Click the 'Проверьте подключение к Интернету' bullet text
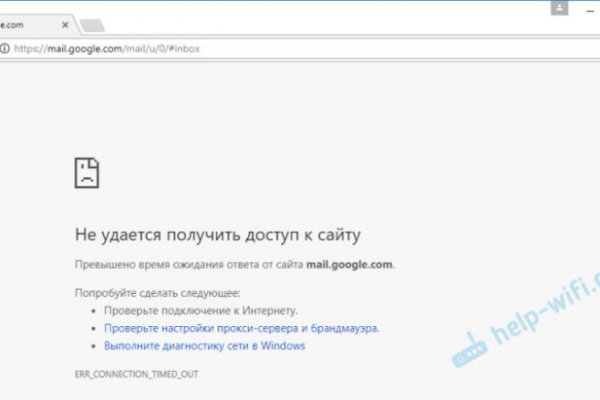The image size is (600, 400). (200, 311)
